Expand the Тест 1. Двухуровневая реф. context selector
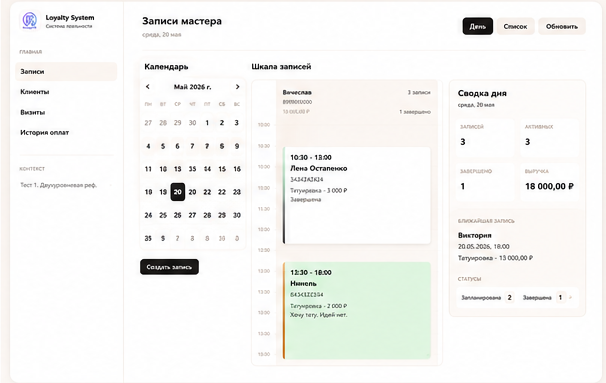Screen dimensions: 606x383 [66, 185]
